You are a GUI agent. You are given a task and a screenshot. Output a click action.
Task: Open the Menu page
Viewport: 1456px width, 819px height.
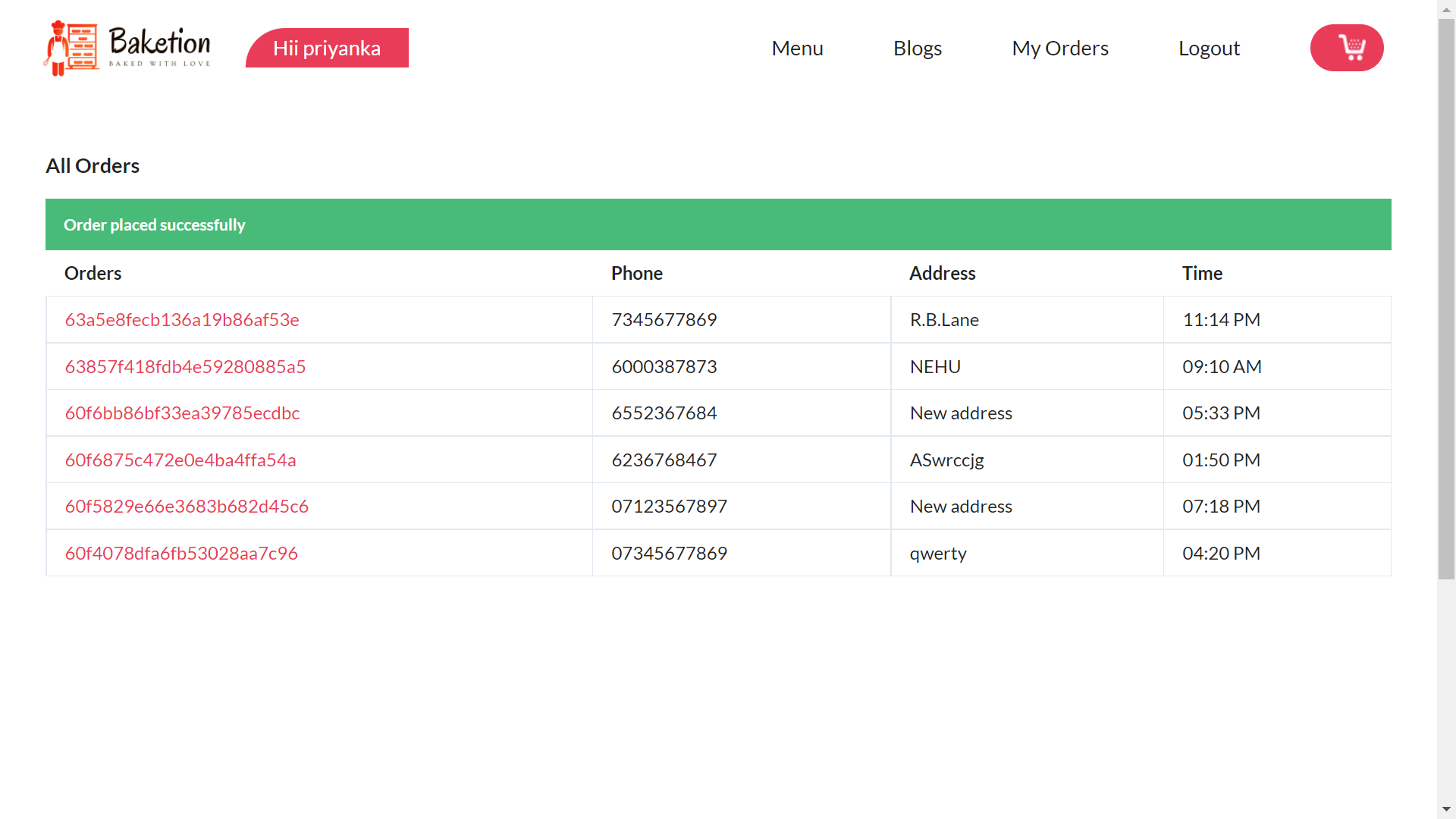[797, 47]
